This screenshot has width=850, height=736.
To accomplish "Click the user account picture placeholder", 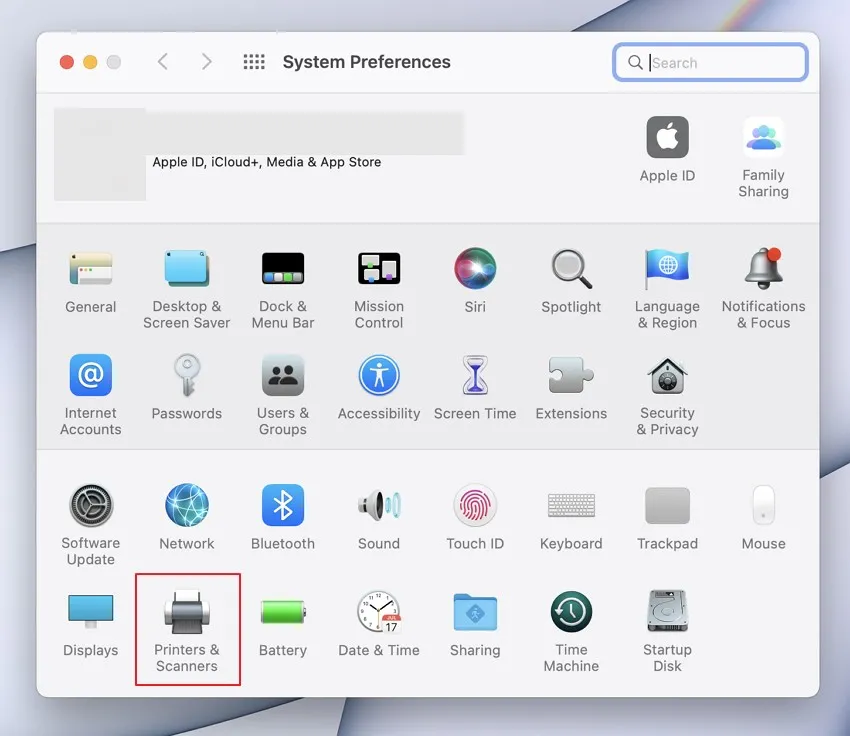I will (x=100, y=154).
